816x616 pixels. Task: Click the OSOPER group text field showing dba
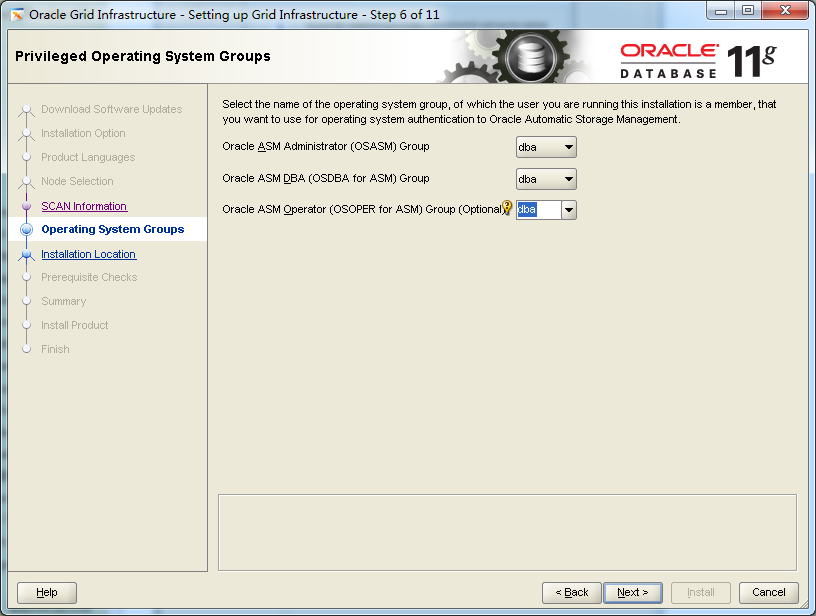[539, 210]
